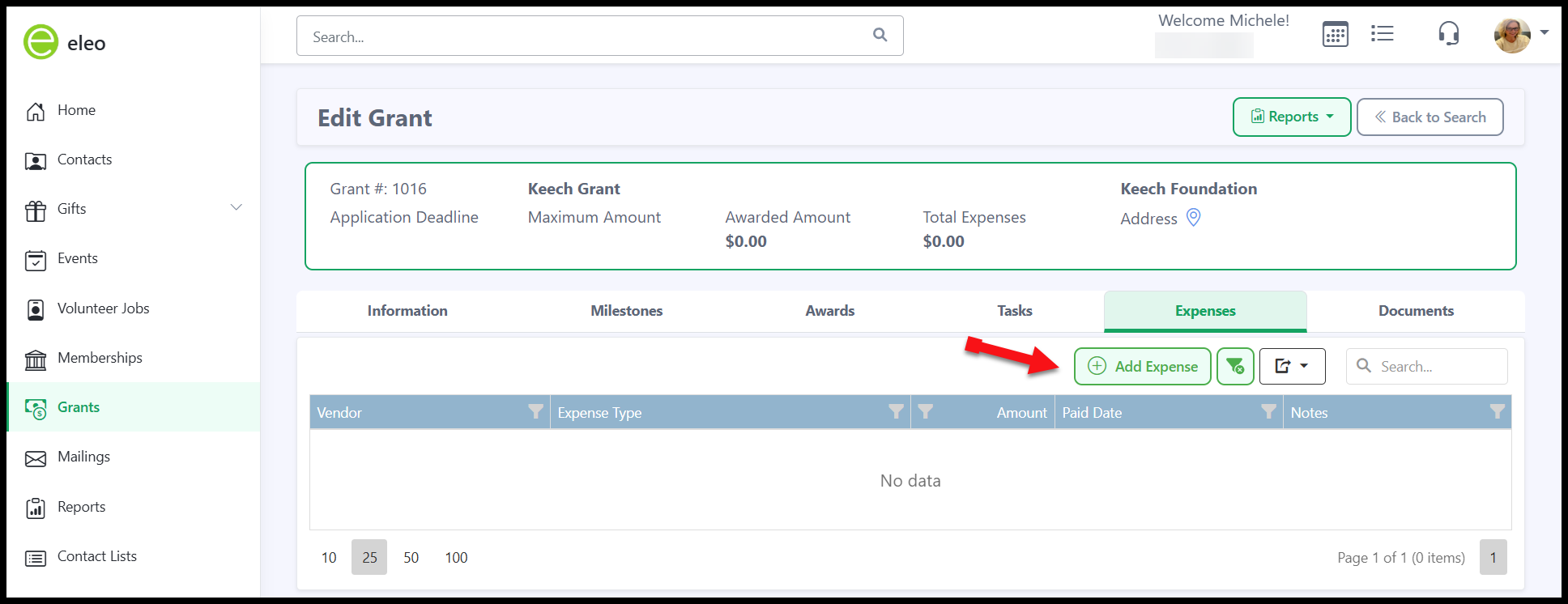Click the eleo logo
The width and height of the screenshot is (1568, 604).
[x=65, y=42]
